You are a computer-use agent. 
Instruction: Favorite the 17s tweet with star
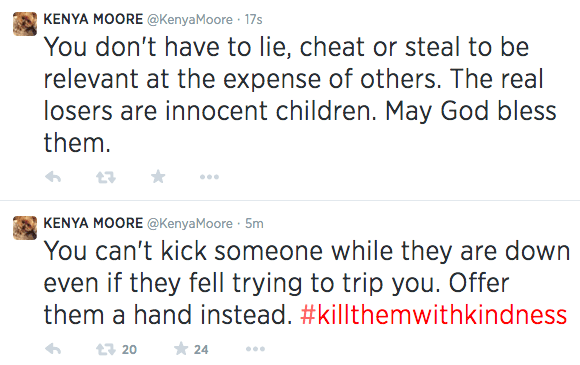[158, 176]
